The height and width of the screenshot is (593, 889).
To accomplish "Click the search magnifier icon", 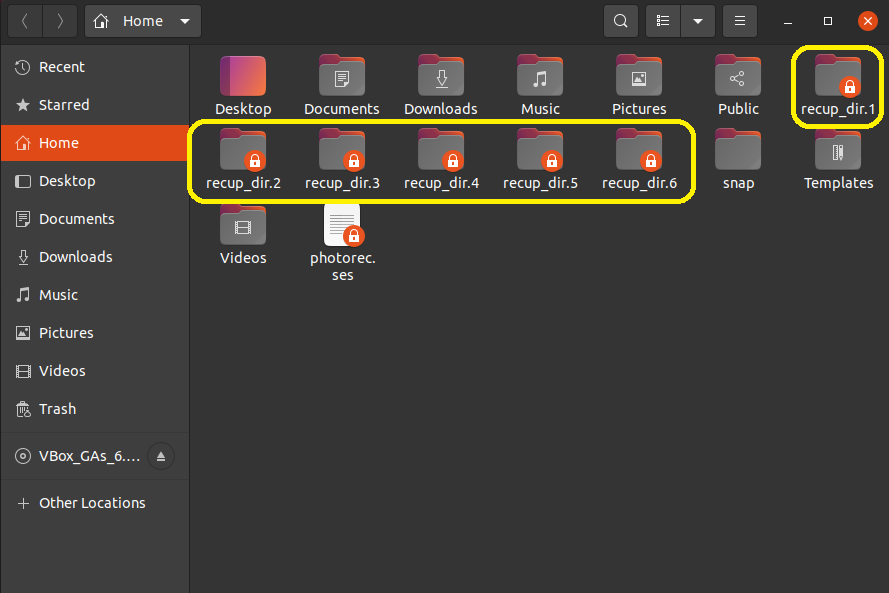I will (621, 21).
